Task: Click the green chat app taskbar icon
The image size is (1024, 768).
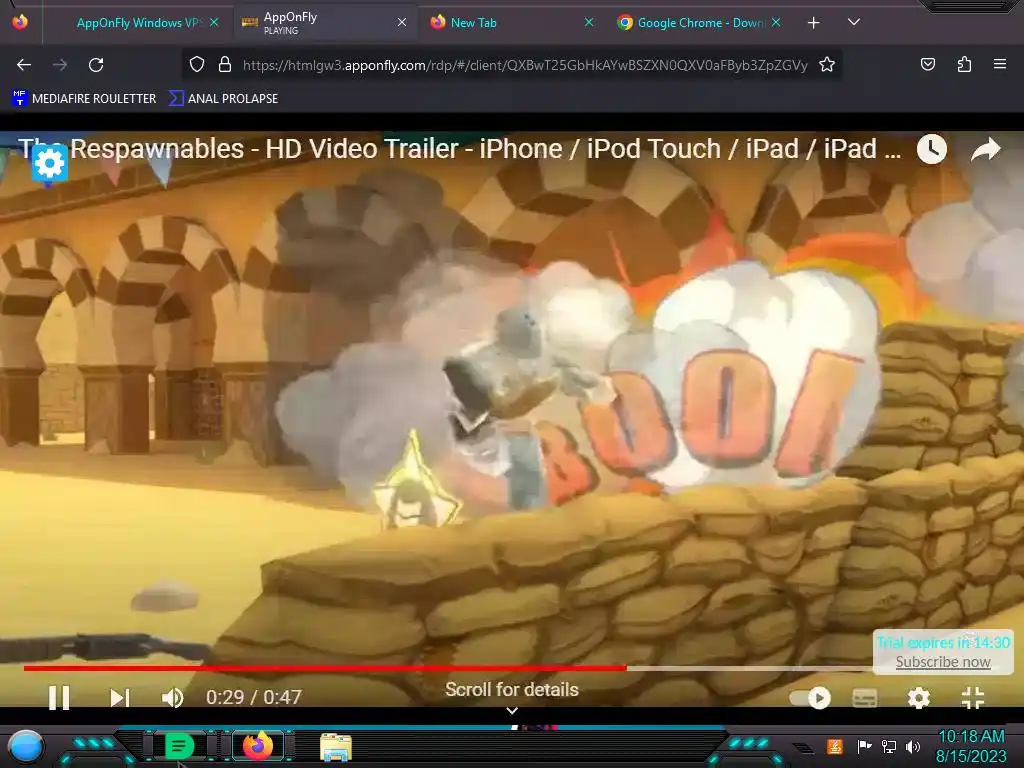Action: [x=178, y=746]
